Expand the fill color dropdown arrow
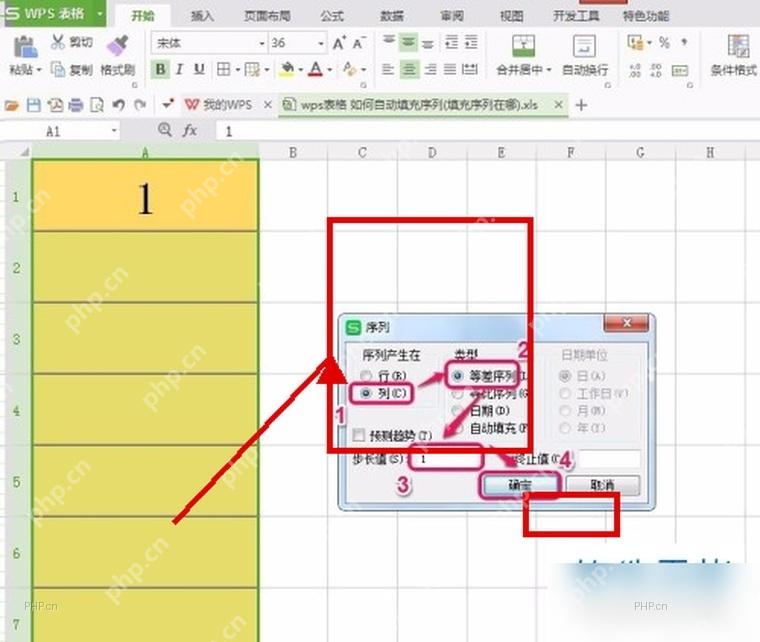760x642 pixels. click(301, 70)
